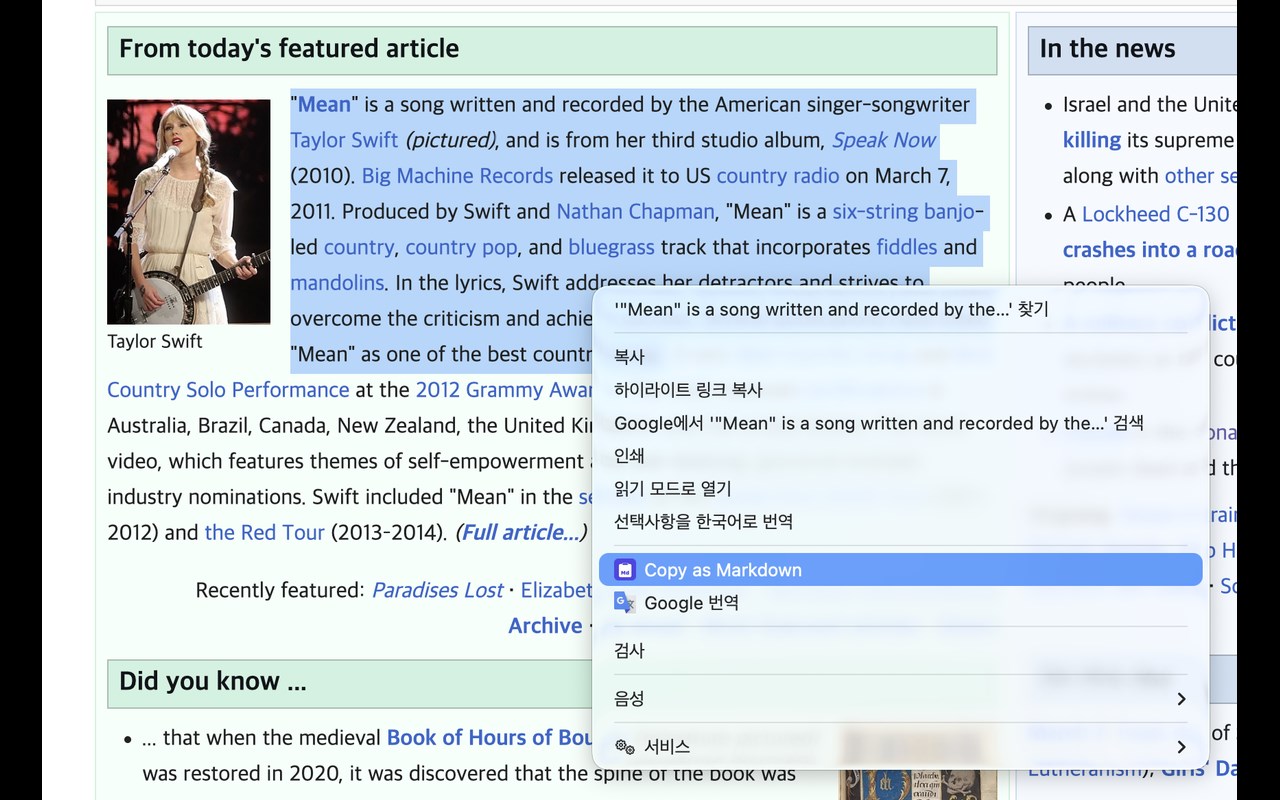
Task: Click the Taylor Swift photo
Action: (x=188, y=210)
